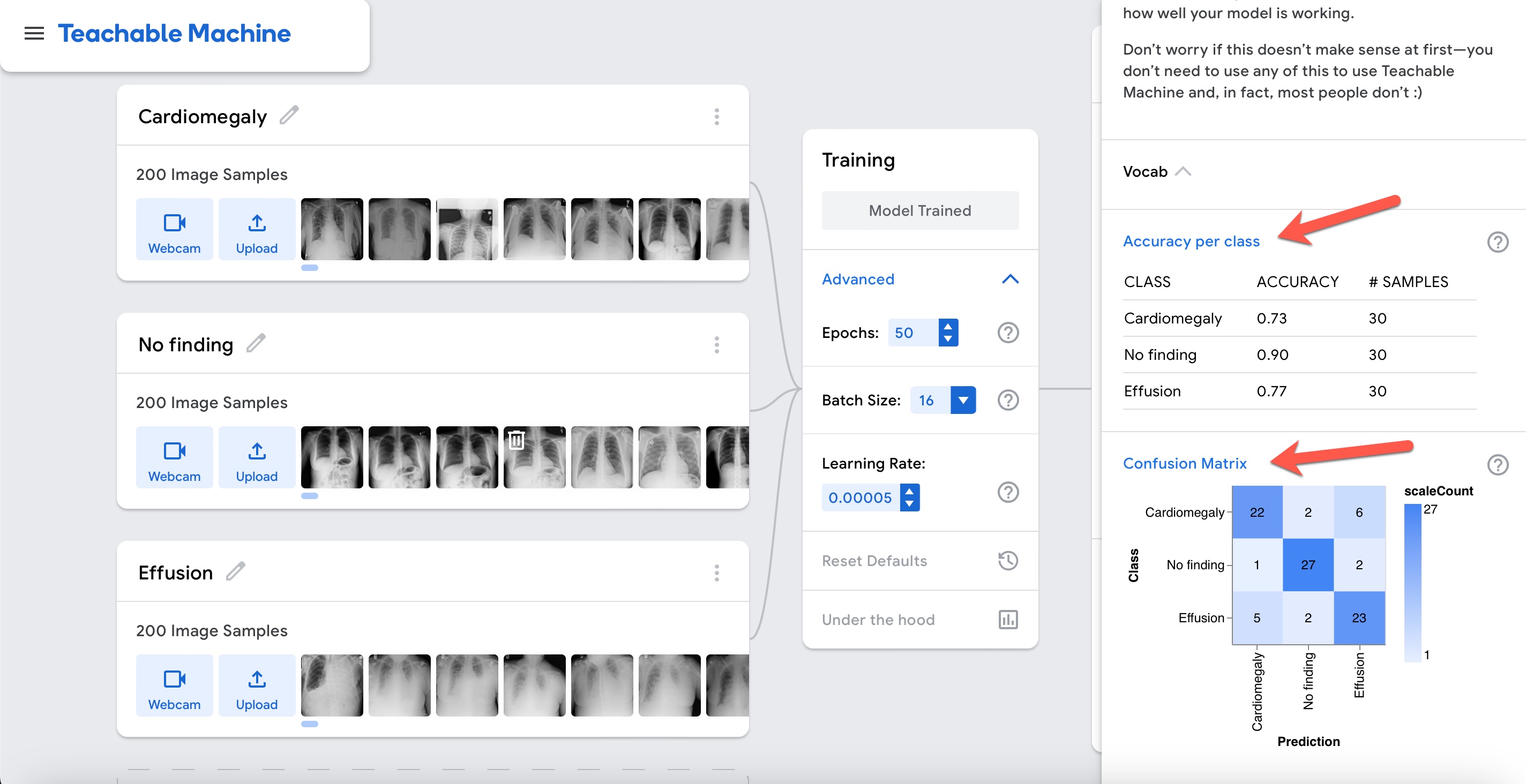Screen dimensions: 1526x784
Task: Open the hamburger menu beside Teachable Machine
Action: tap(34, 34)
